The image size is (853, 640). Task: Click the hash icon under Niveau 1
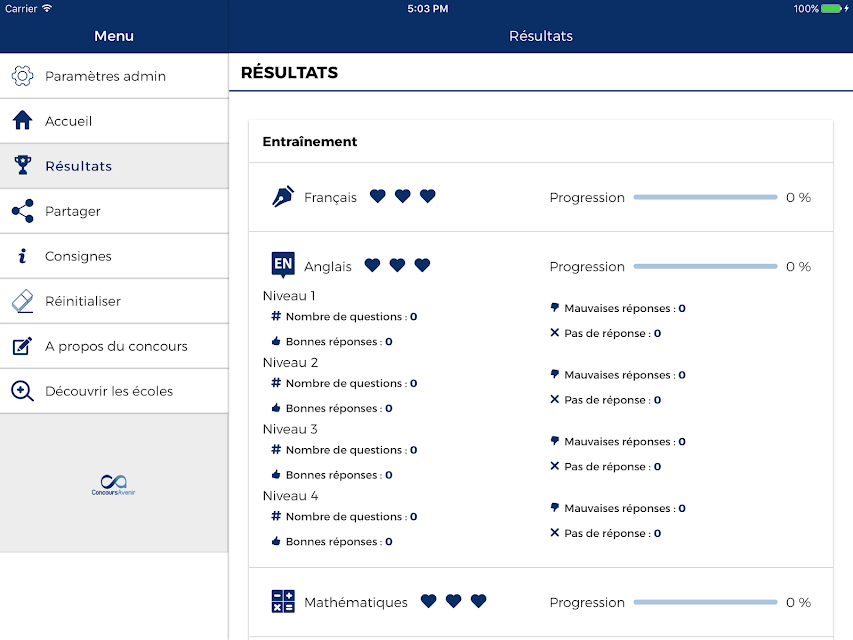(276, 316)
